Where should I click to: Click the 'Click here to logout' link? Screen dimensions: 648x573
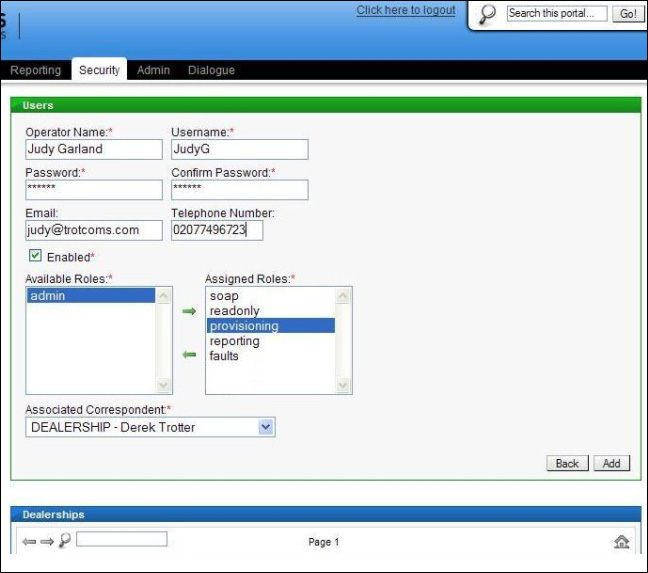(x=405, y=11)
